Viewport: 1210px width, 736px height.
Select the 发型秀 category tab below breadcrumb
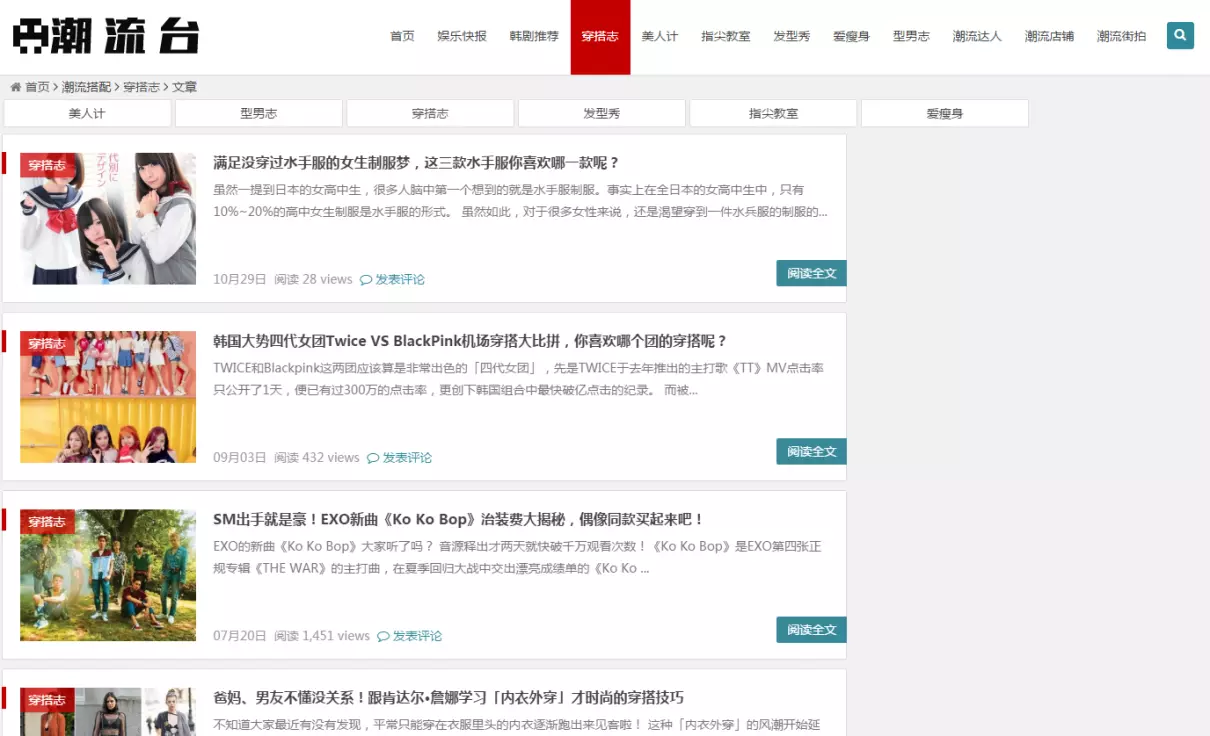click(x=602, y=113)
